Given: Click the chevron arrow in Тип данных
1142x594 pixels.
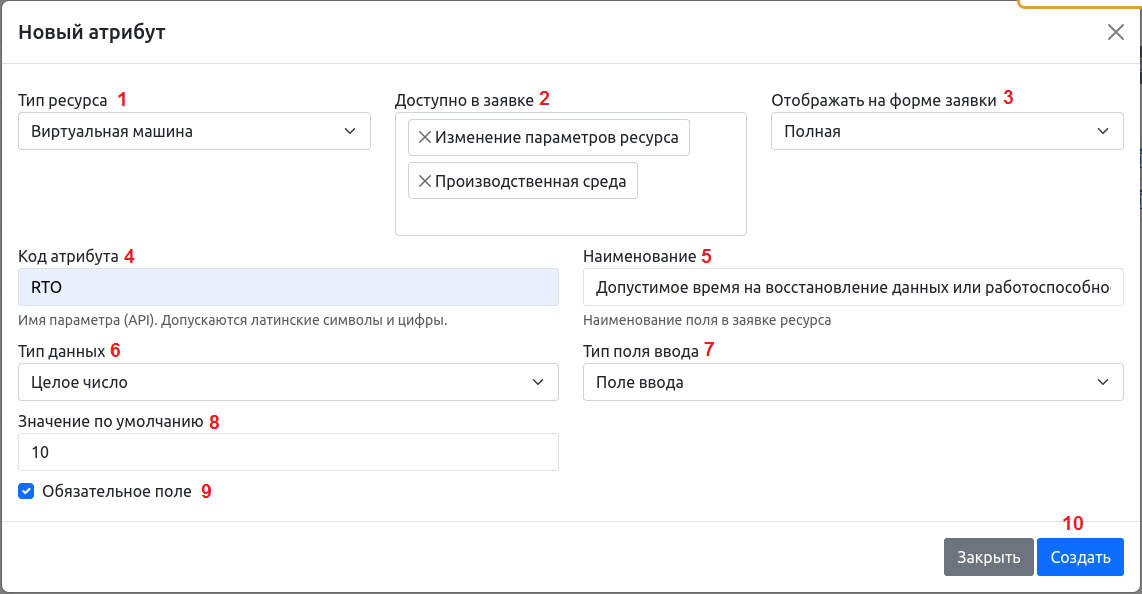Looking at the screenshot, I should 539,382.
